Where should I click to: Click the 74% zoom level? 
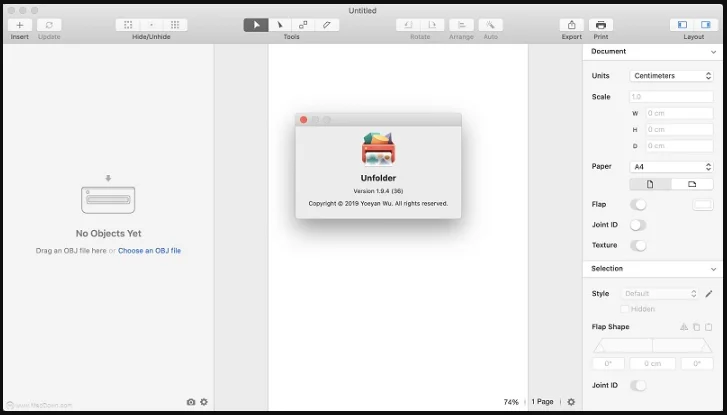(511, 402)
